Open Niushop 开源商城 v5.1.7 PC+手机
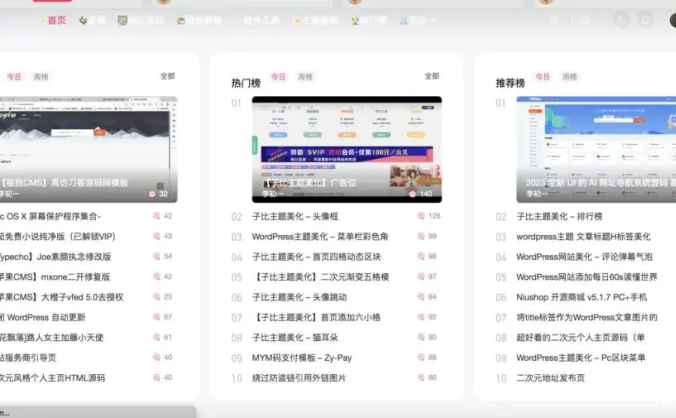Image resolution: width=676 pixels, height=418 pixels. click(582, 297)
